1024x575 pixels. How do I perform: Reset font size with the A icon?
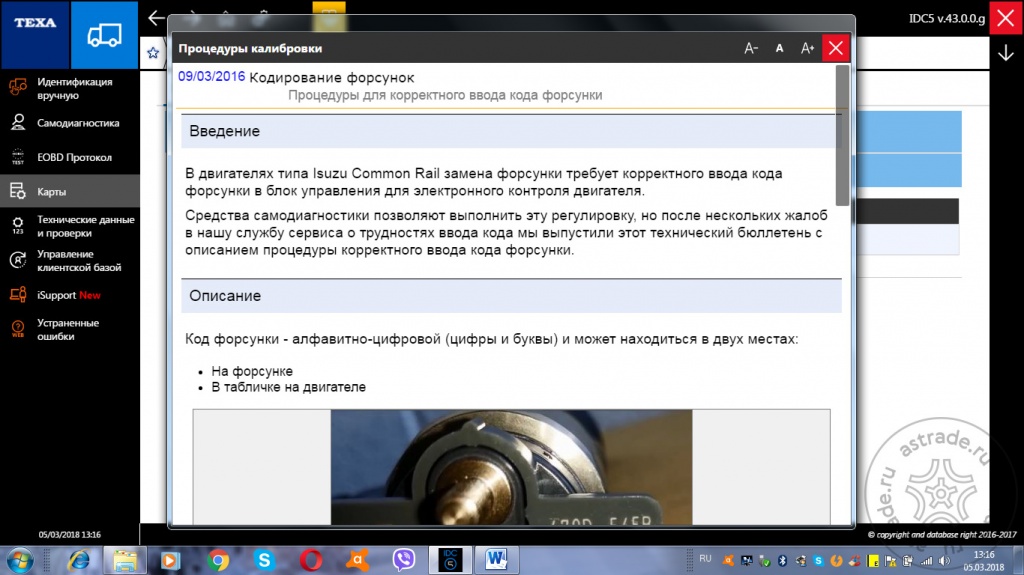[x=779, y=48]
